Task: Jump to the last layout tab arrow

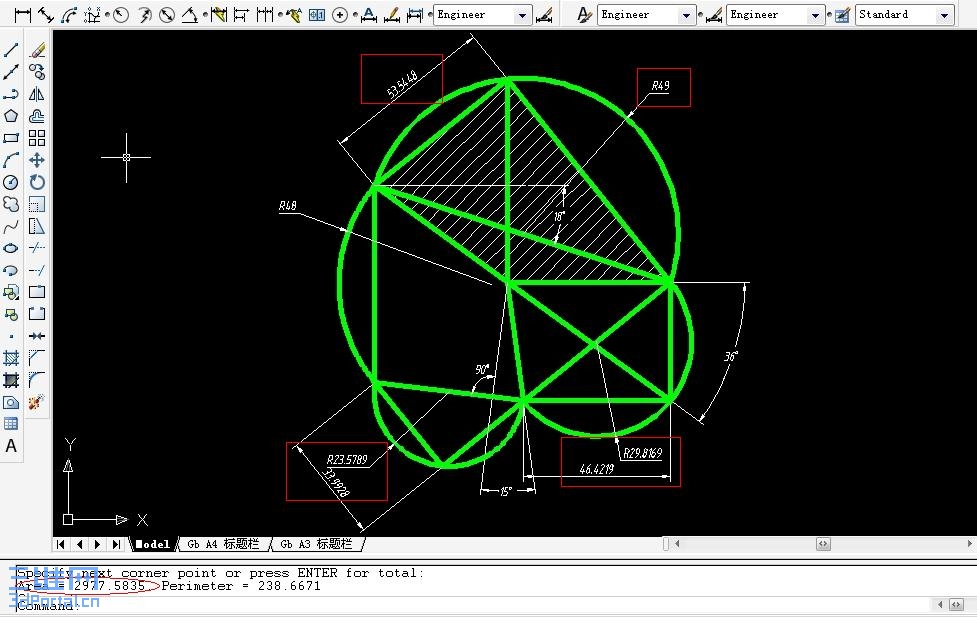Action: click(117, 544)
